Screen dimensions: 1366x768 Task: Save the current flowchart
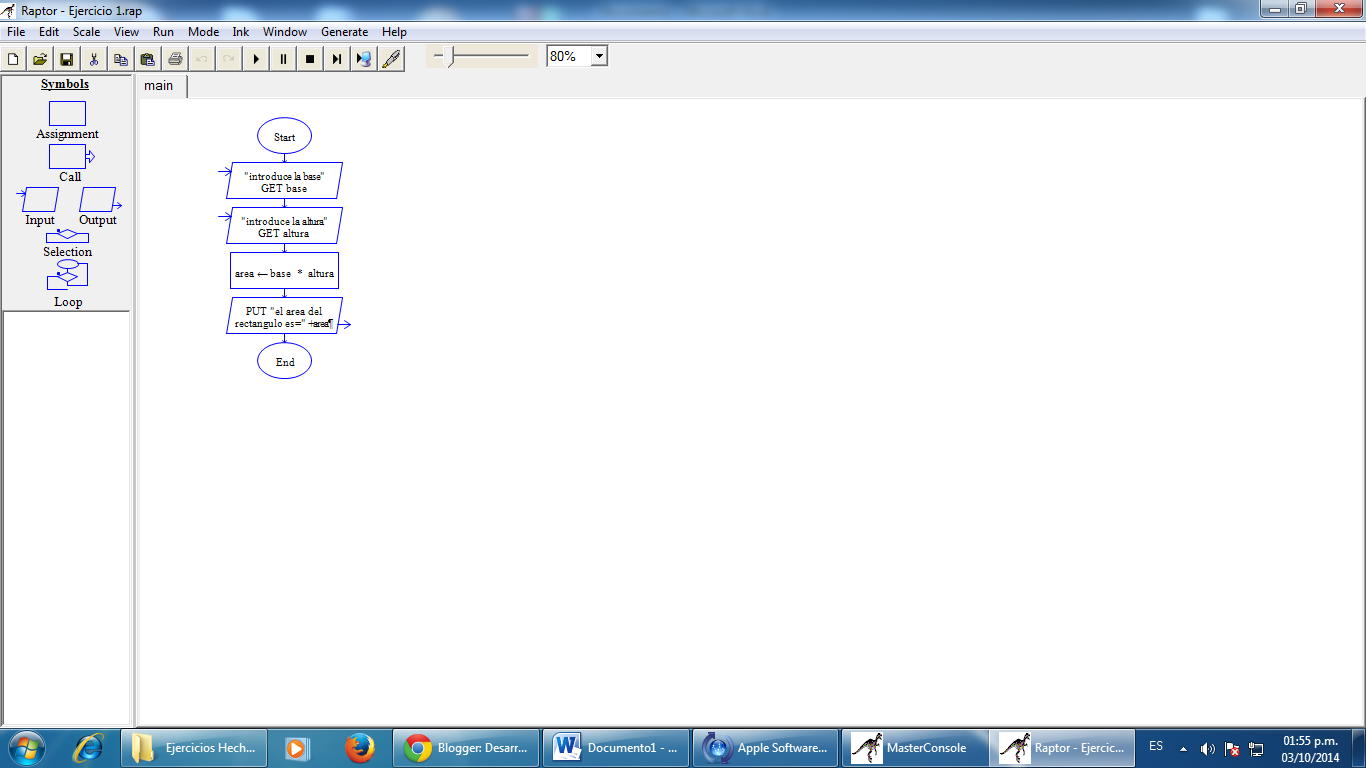pyautogui.click(x=66, y=58)
